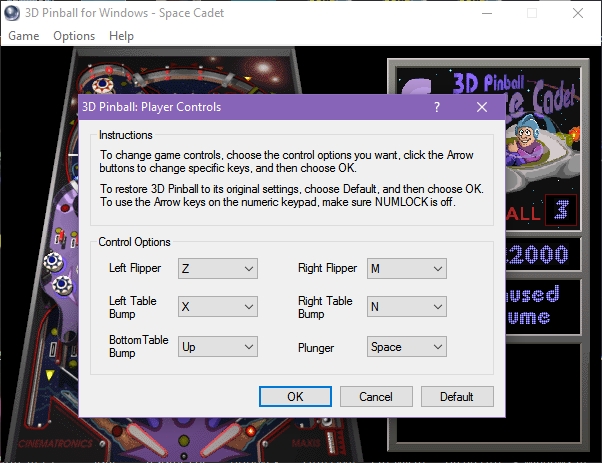
Task: Open the Left Table Bump key dropdown
Action: pos(218,306)
